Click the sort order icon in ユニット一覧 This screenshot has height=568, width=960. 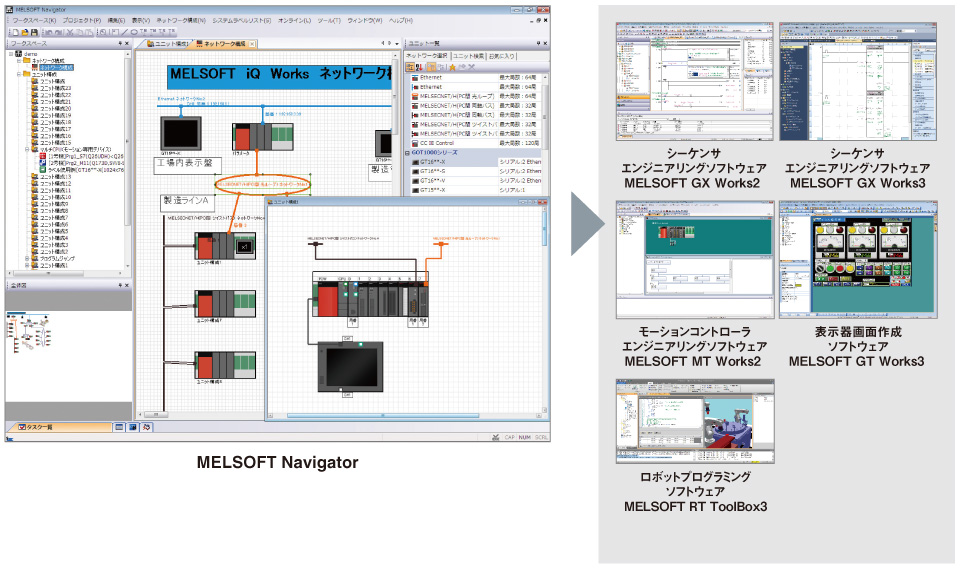coord(419,67)
